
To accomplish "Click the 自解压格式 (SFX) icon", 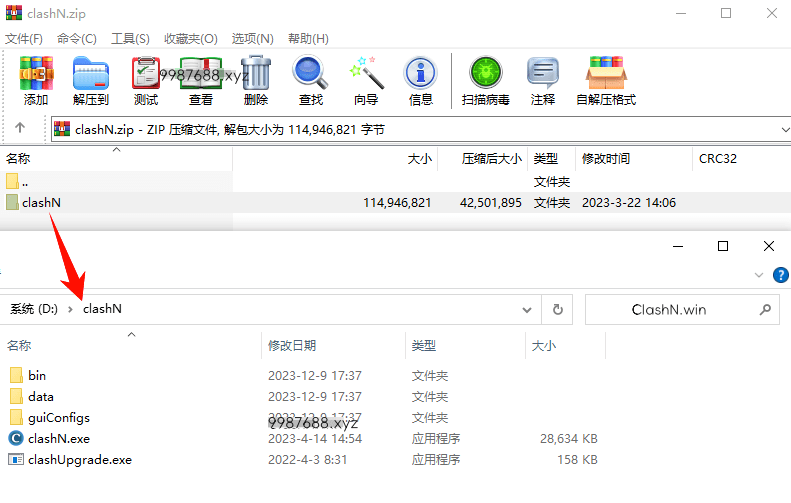I will (606, 73).
